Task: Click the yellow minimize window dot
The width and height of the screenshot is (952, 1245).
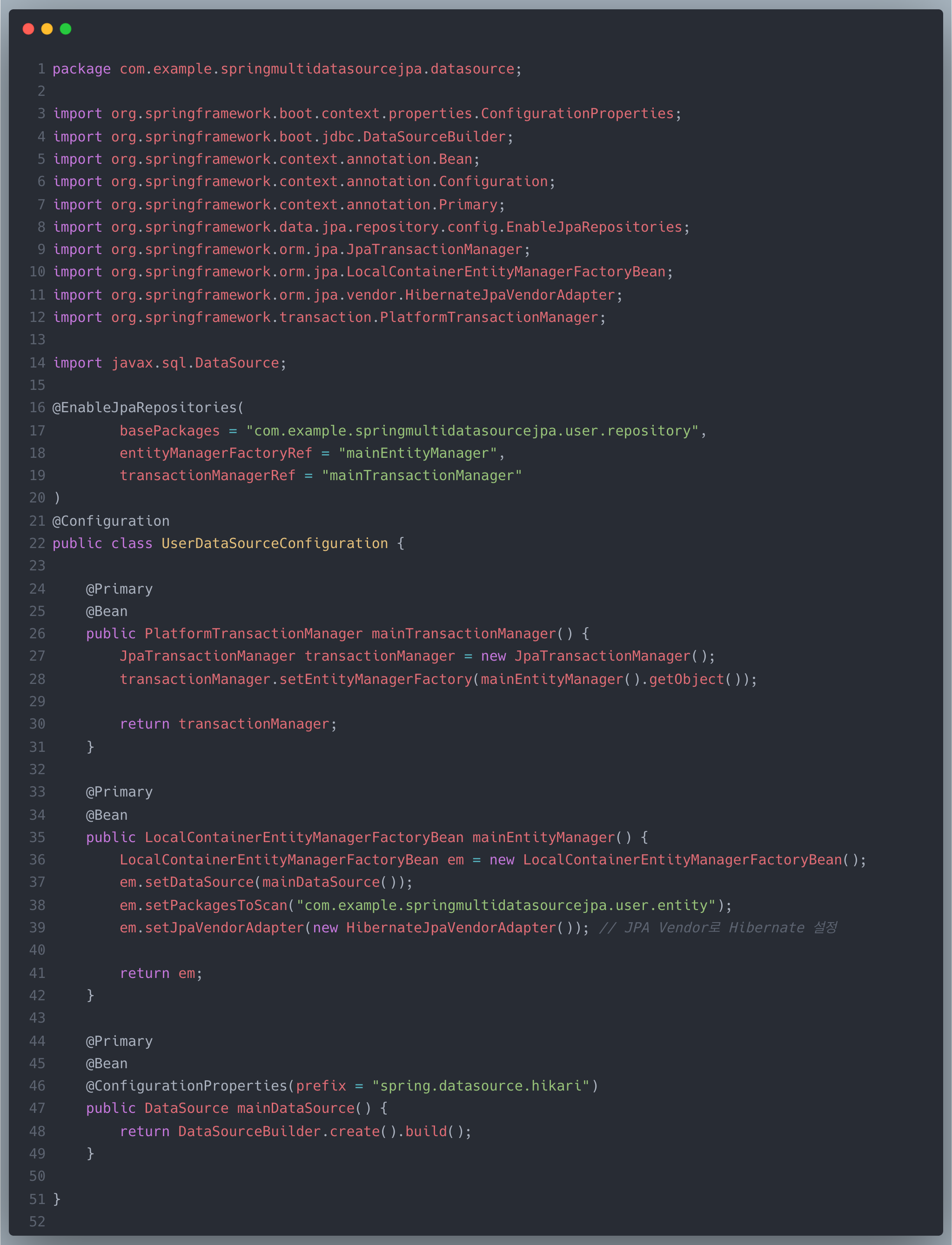Action: coord(47,28)
